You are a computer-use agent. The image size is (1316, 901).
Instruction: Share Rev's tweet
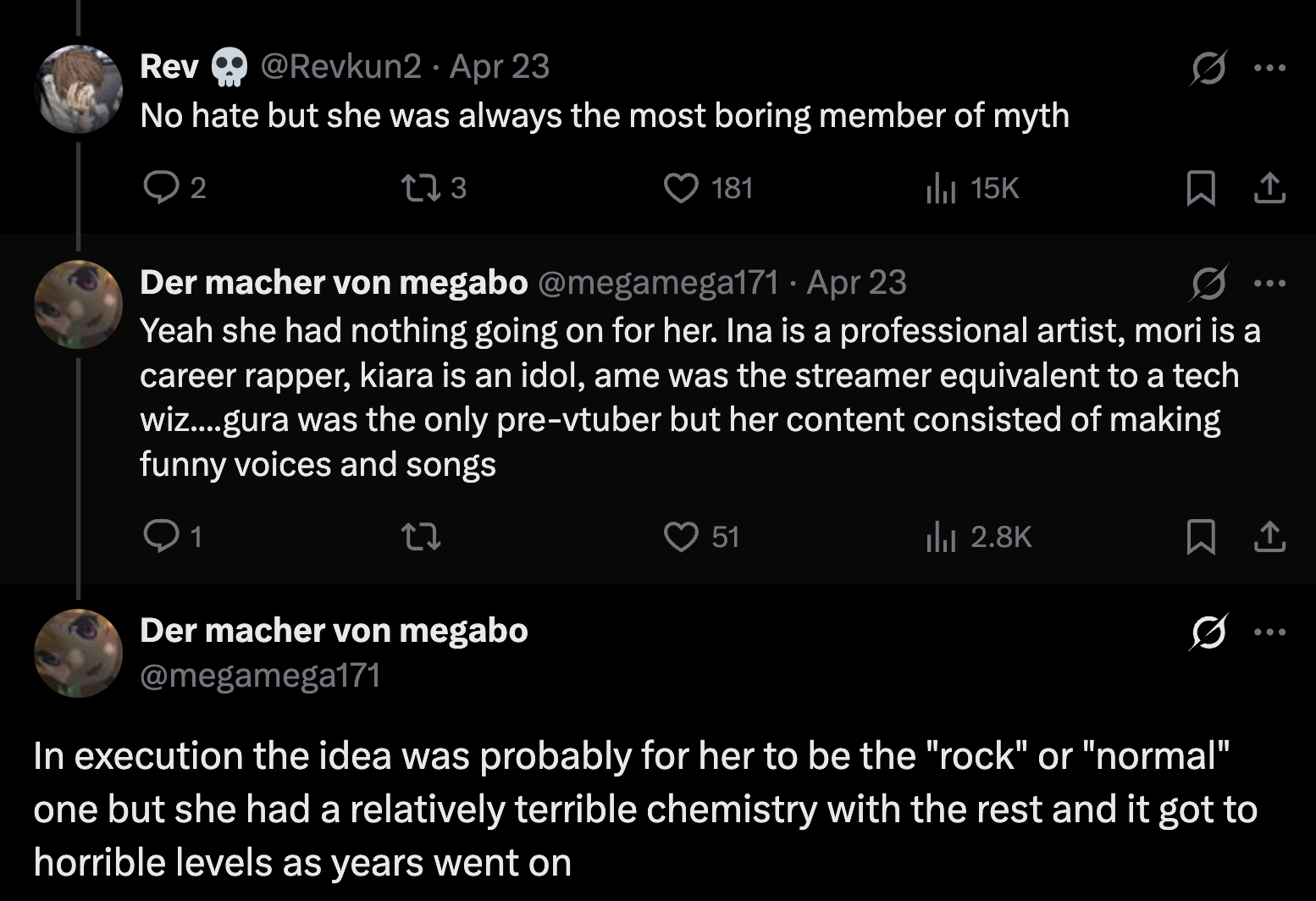(1269, 188)
